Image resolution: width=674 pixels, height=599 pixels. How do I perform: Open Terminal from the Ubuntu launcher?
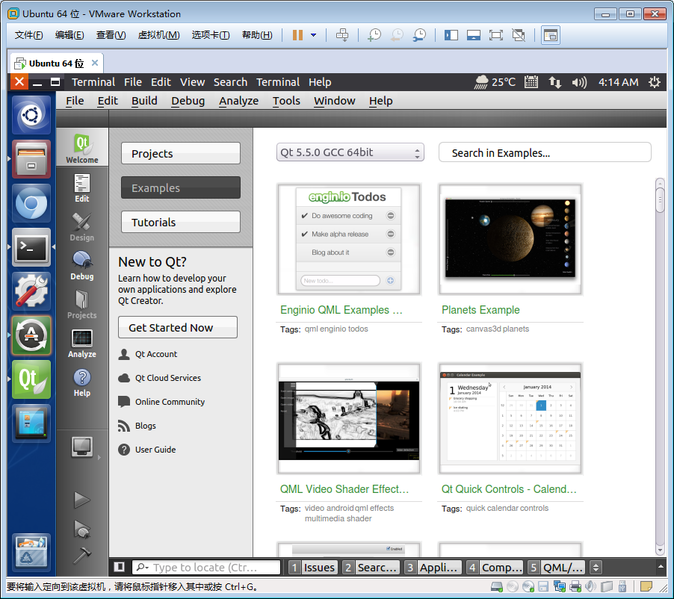31,247
